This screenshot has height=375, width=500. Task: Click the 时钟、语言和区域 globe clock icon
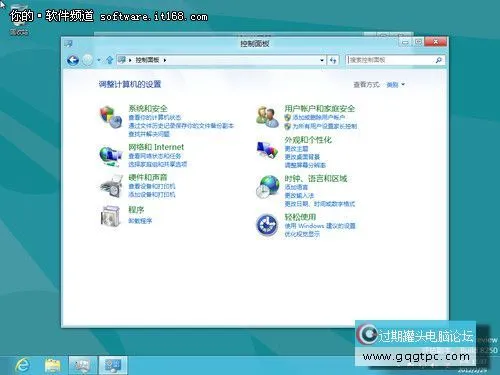(268, 187)
